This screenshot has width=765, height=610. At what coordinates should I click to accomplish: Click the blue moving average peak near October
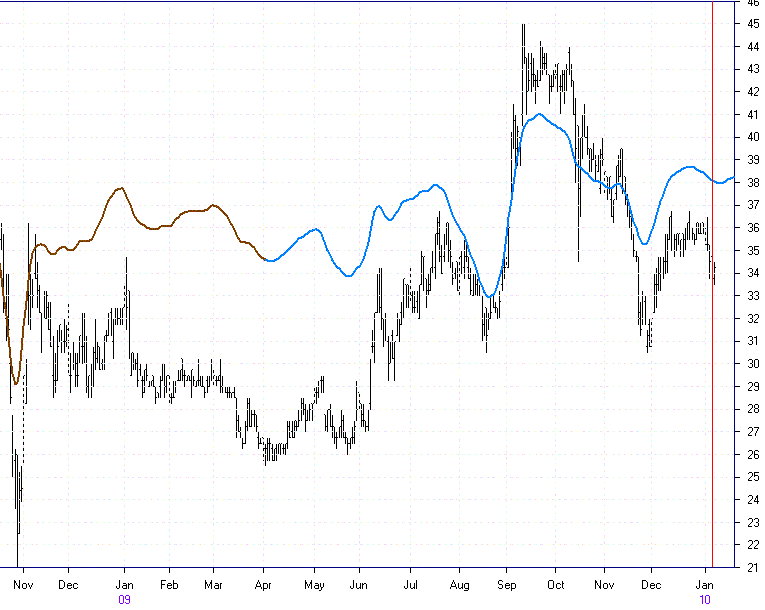point(540,114)
